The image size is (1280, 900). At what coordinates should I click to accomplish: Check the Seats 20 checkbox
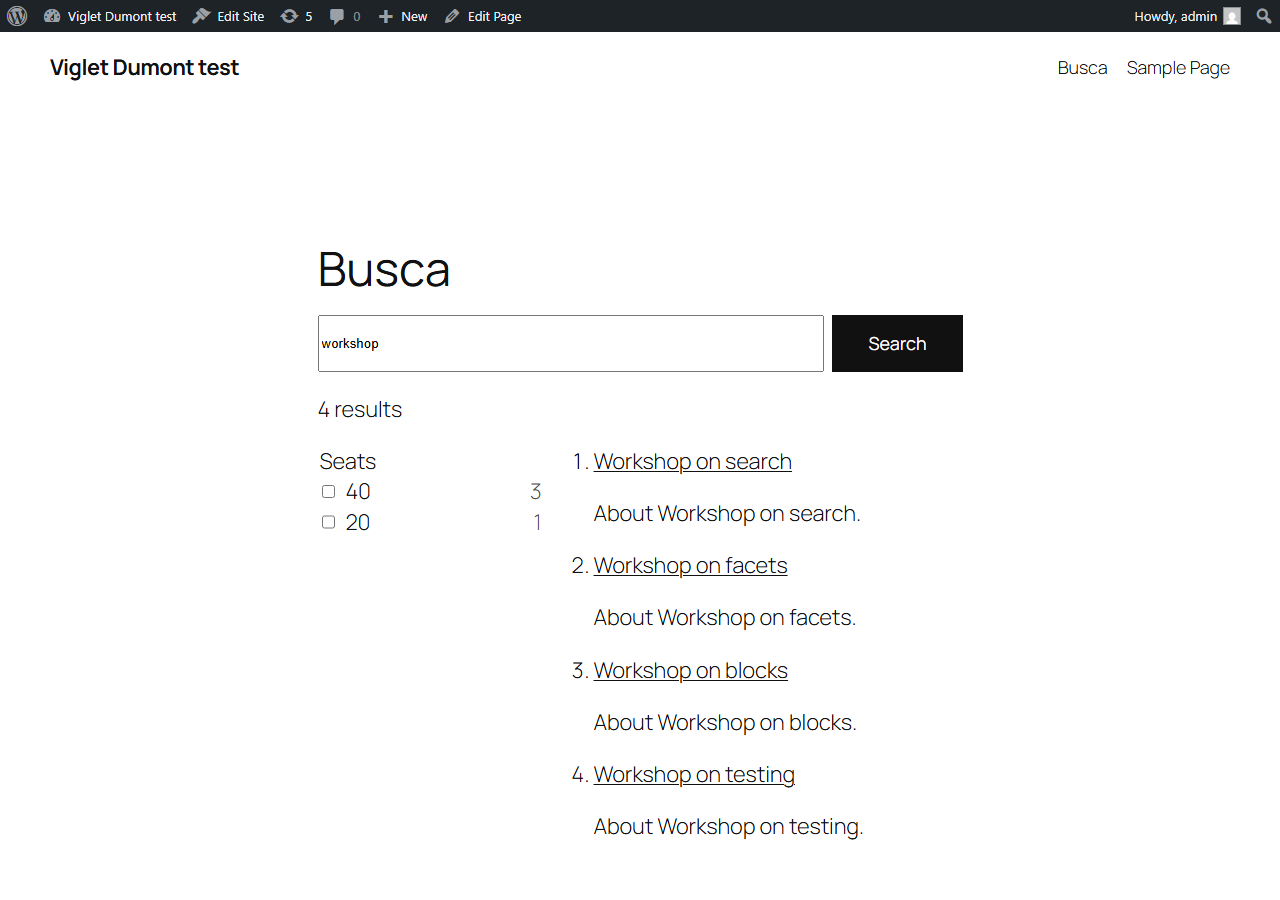click(x=328, y=522)
